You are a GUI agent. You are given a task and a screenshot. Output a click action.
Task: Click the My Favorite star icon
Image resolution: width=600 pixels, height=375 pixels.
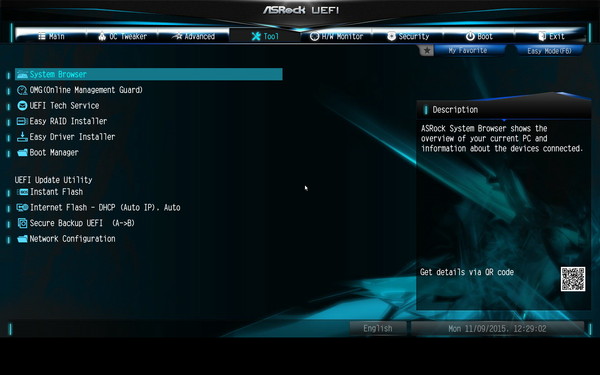point(427,51)
